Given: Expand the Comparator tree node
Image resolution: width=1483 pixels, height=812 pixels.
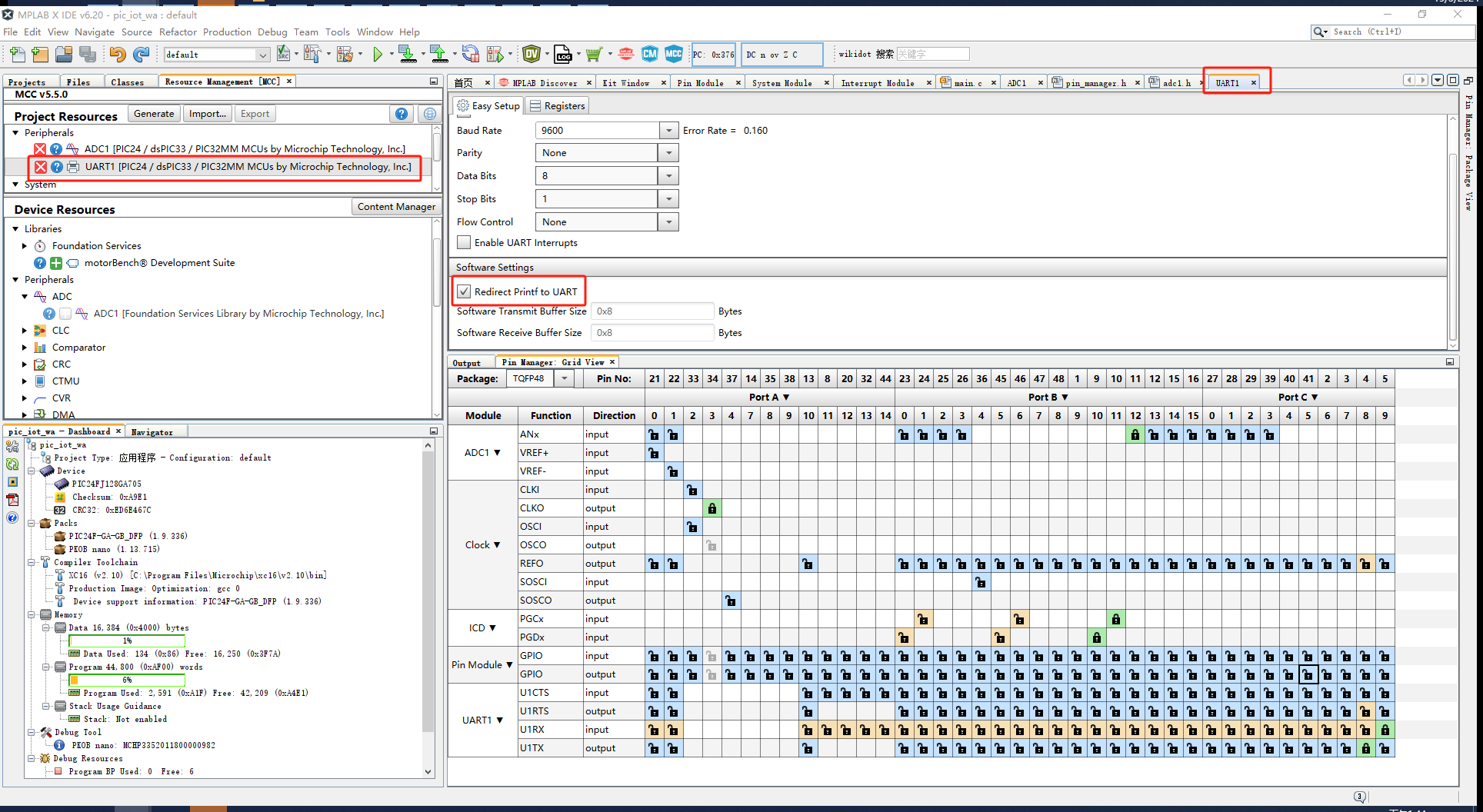Looking at the screenshot, I should point(25,348).
